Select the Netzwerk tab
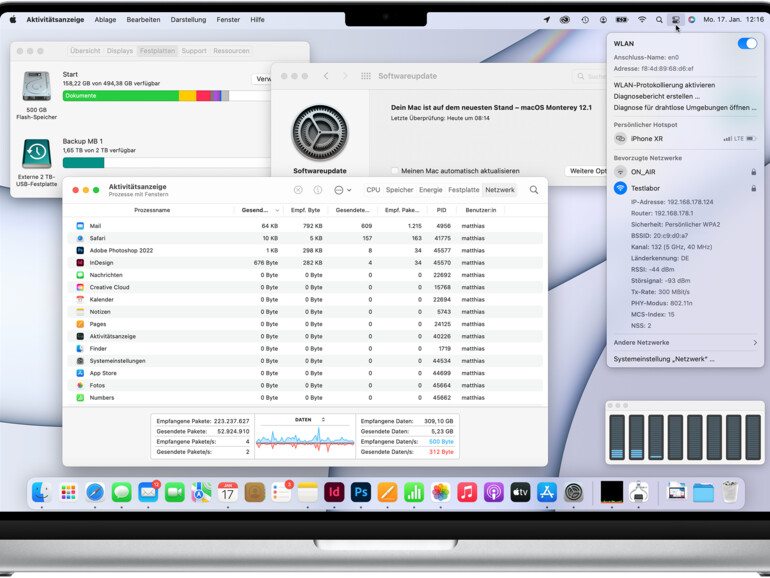 point(500,190)
